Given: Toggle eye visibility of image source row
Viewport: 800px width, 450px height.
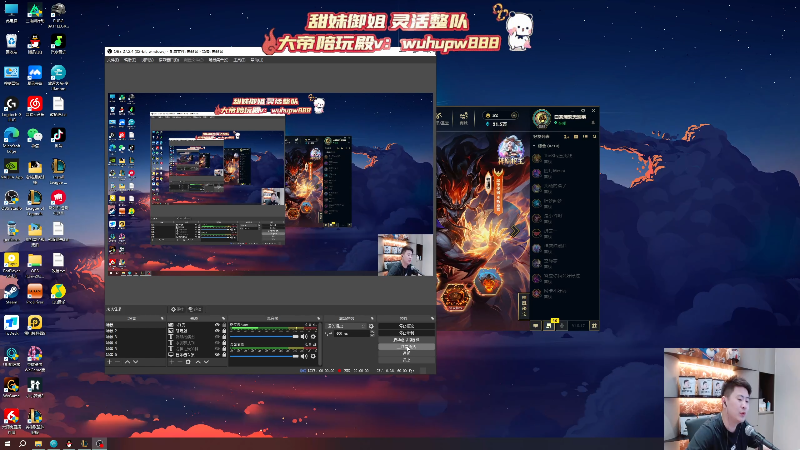Looking at the screenshot, I should coord(217,331).
